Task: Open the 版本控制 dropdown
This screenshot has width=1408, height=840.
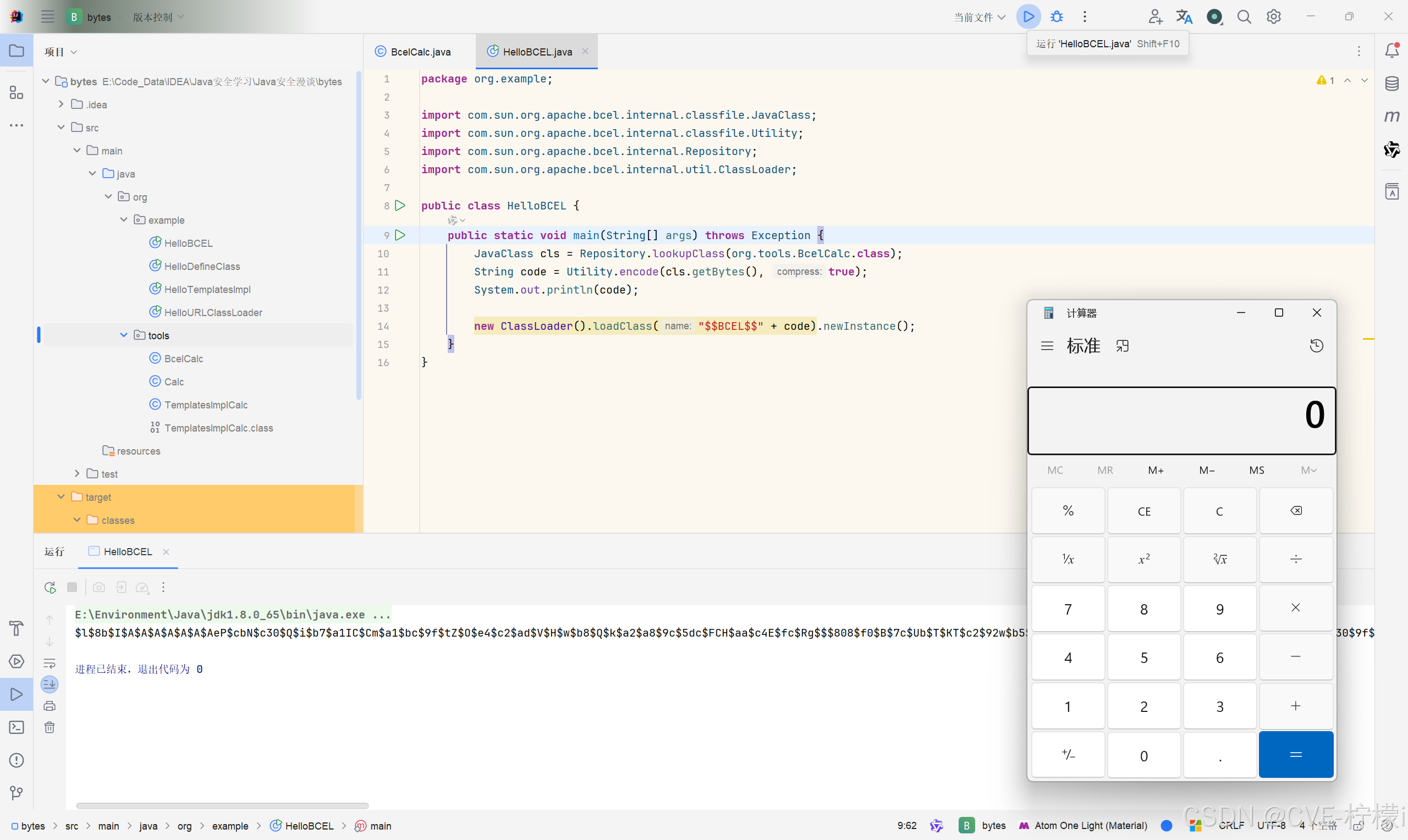Action: click(x=158, y=17)
